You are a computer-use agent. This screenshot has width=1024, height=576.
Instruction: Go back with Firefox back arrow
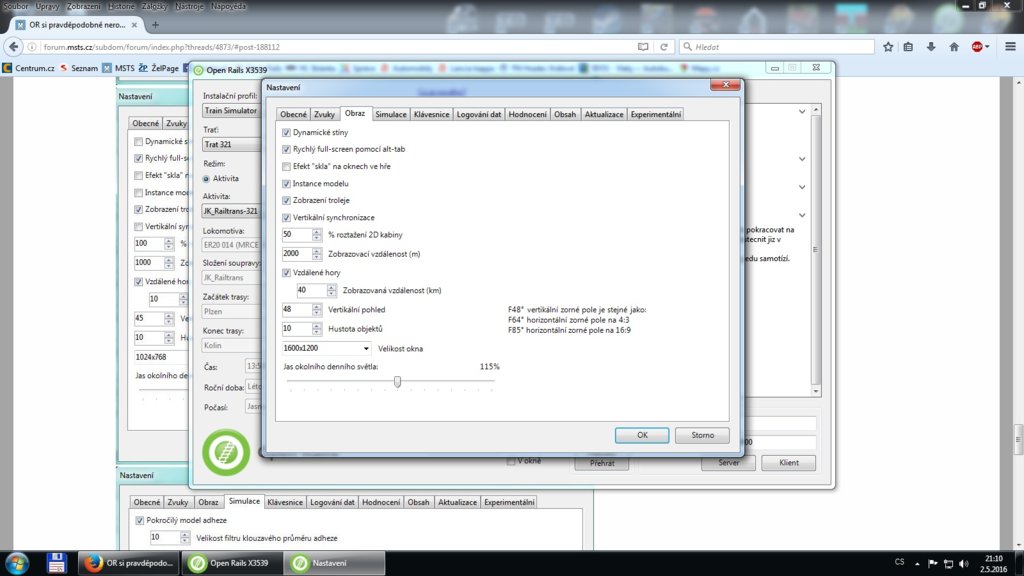[14, 47]
